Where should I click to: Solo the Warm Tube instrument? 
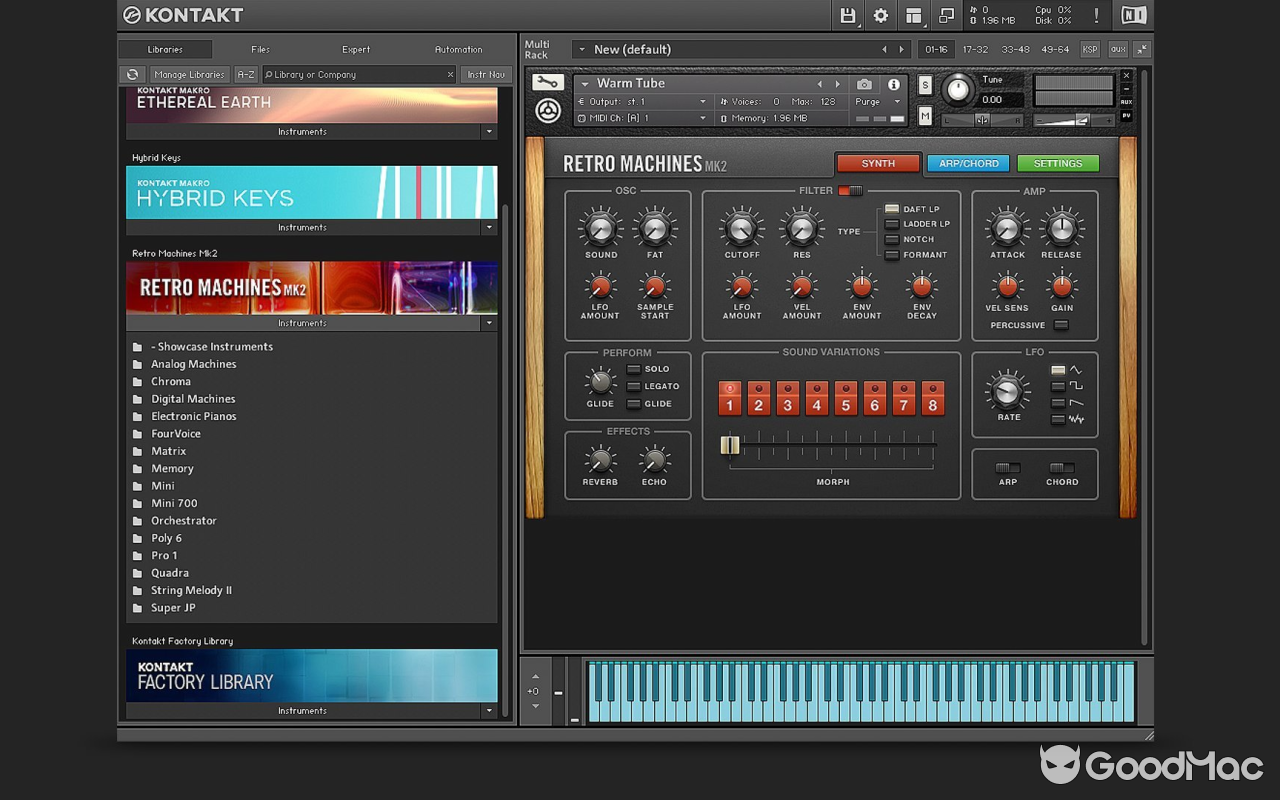pyautogui.click(x=925, y=84)
